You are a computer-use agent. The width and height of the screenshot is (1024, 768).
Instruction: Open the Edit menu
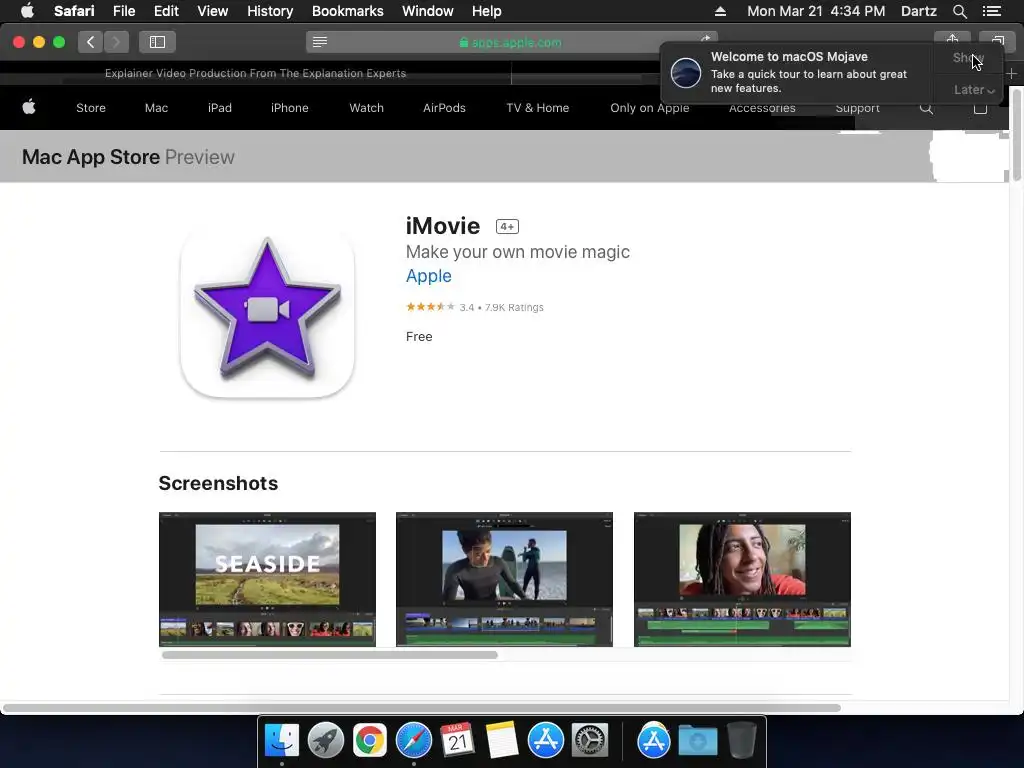pyautogui.click(x=166, y=11)
